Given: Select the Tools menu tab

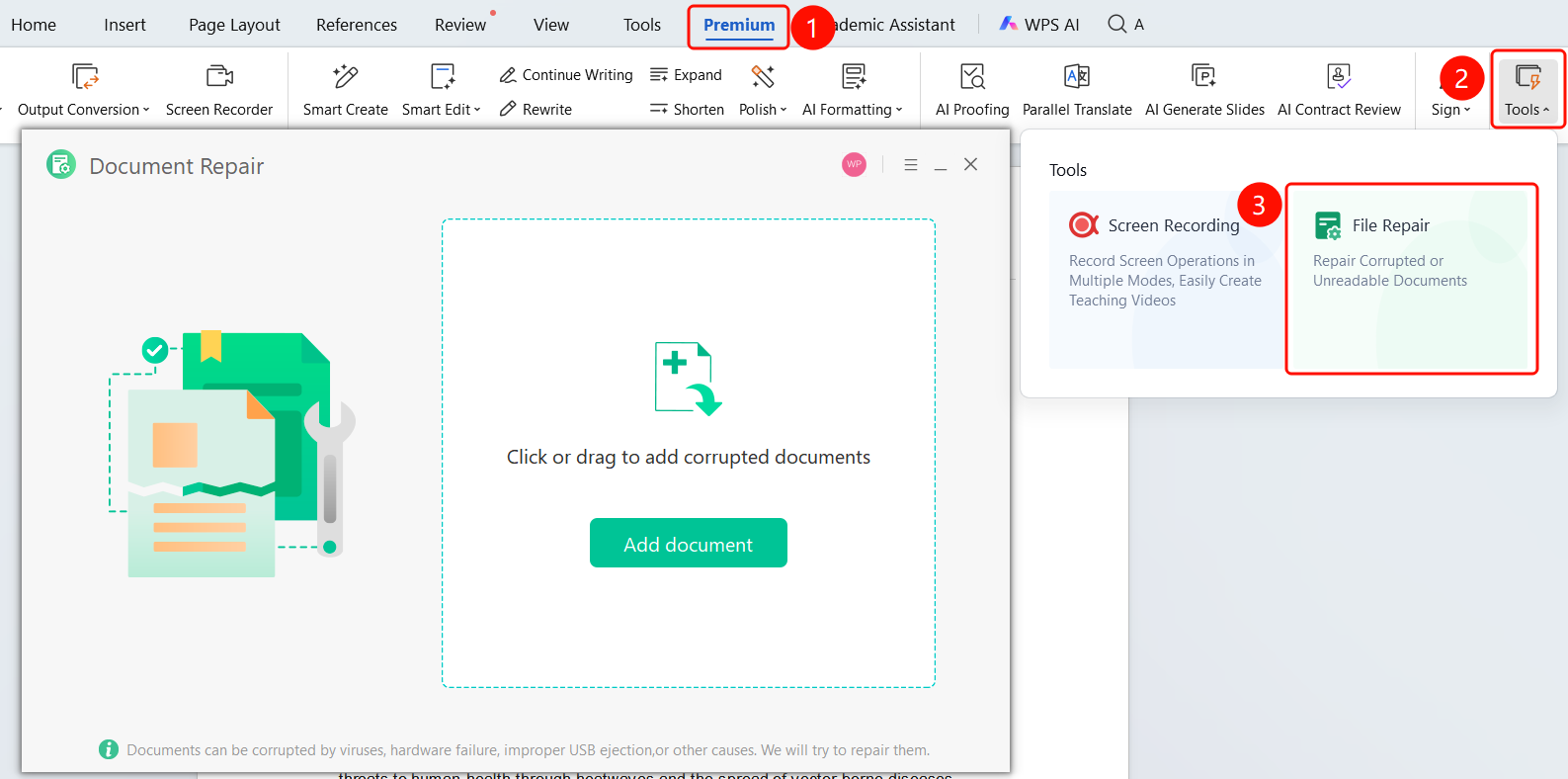Looking at the screenshot, I should (x=642, y=25).
